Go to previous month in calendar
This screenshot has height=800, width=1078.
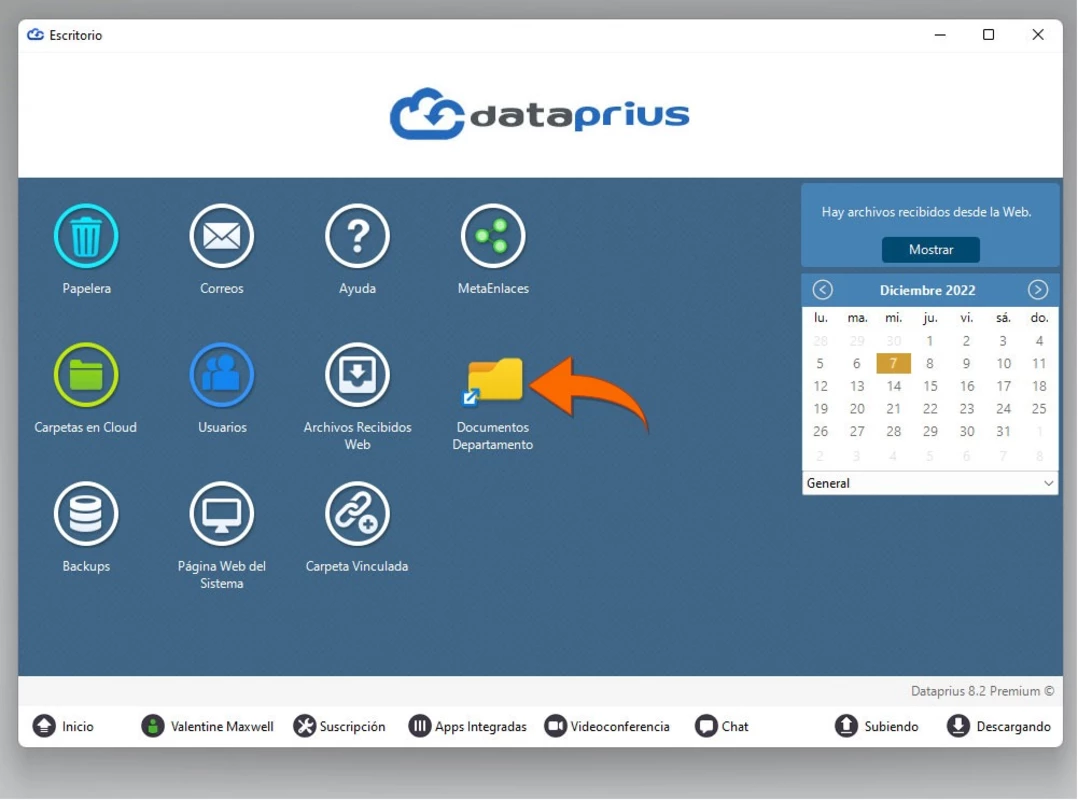pos(822,290)
